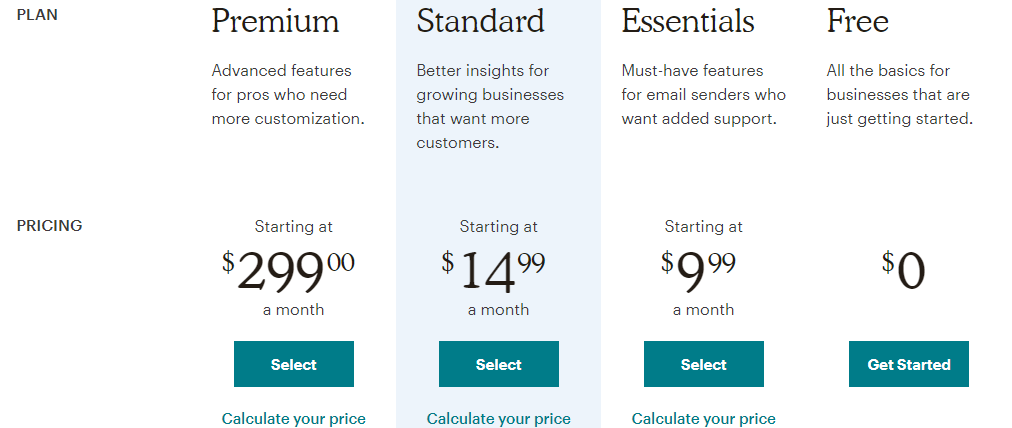Screen dimensions: 1012x428
Task: Click the $299.00 Premium price
Action: tap(288, 270)
